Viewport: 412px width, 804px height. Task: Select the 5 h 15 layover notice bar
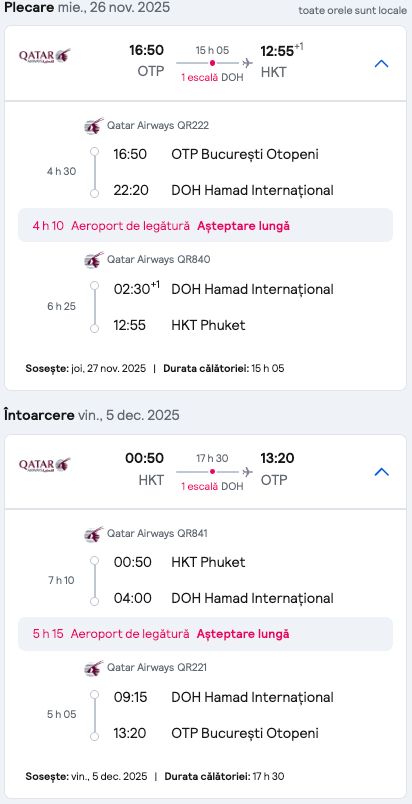(205, 634)
